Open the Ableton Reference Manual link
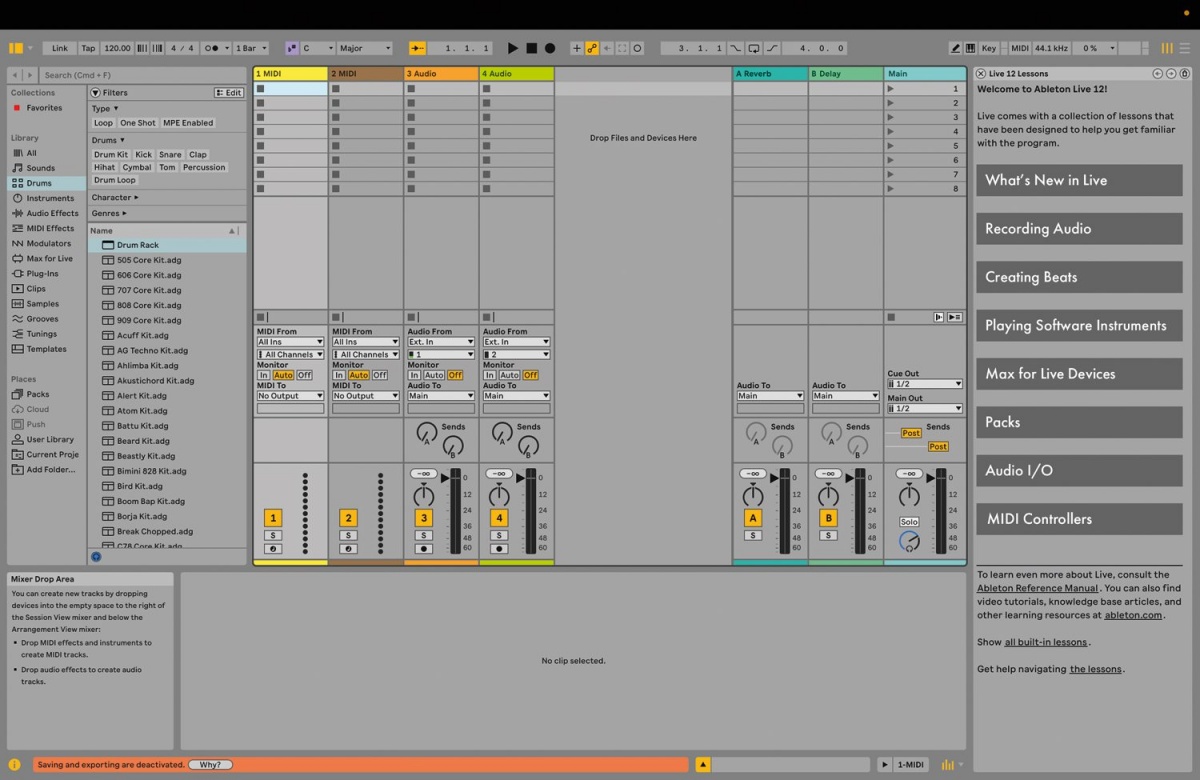 [1035, 588]
